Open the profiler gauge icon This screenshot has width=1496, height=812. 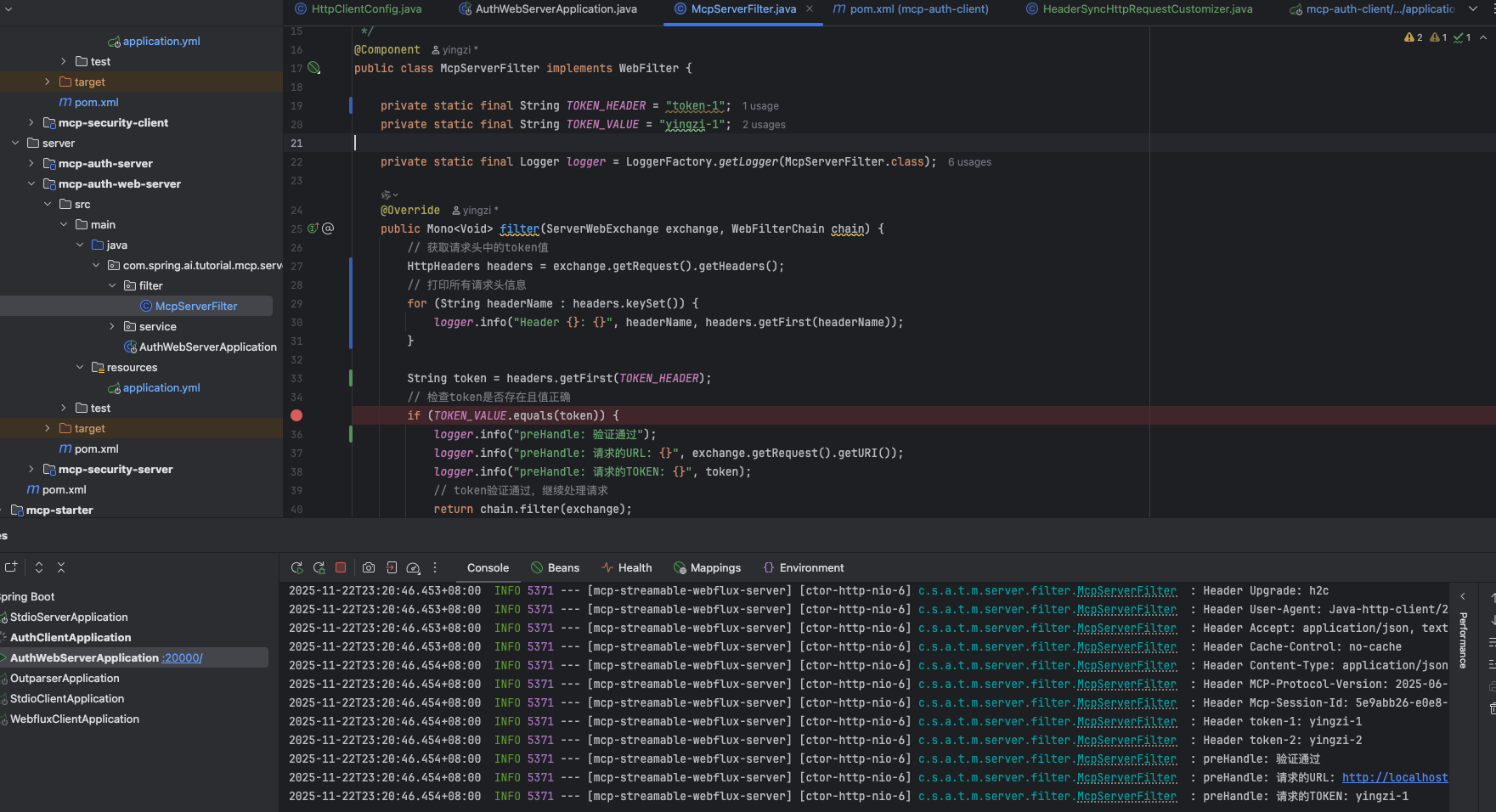coord(413,568)
